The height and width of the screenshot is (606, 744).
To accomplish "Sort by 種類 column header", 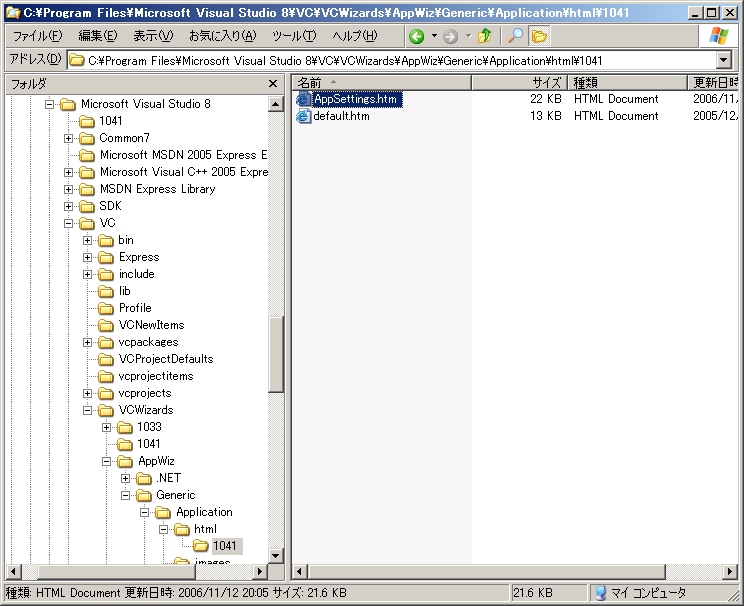I will tap(627, 83).
